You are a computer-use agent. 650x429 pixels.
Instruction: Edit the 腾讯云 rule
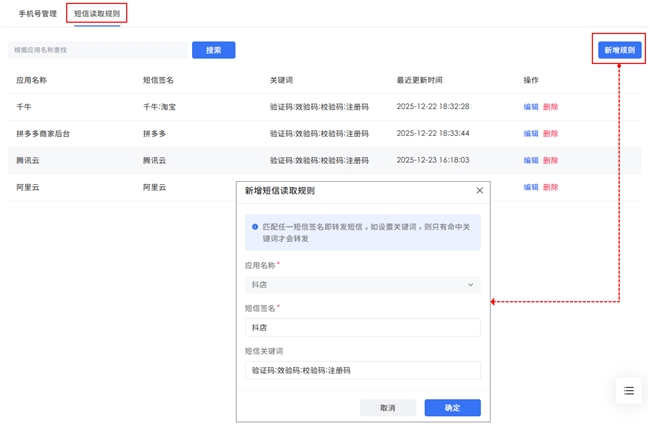(530, 160)
